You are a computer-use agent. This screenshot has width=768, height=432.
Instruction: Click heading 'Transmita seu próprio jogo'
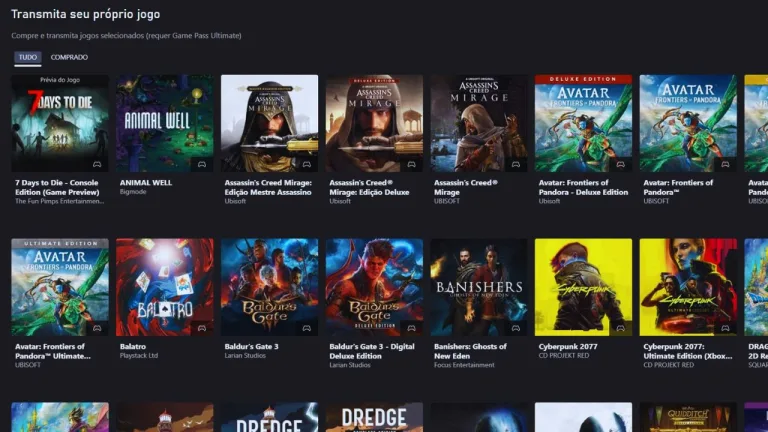[x=86, y=14]
